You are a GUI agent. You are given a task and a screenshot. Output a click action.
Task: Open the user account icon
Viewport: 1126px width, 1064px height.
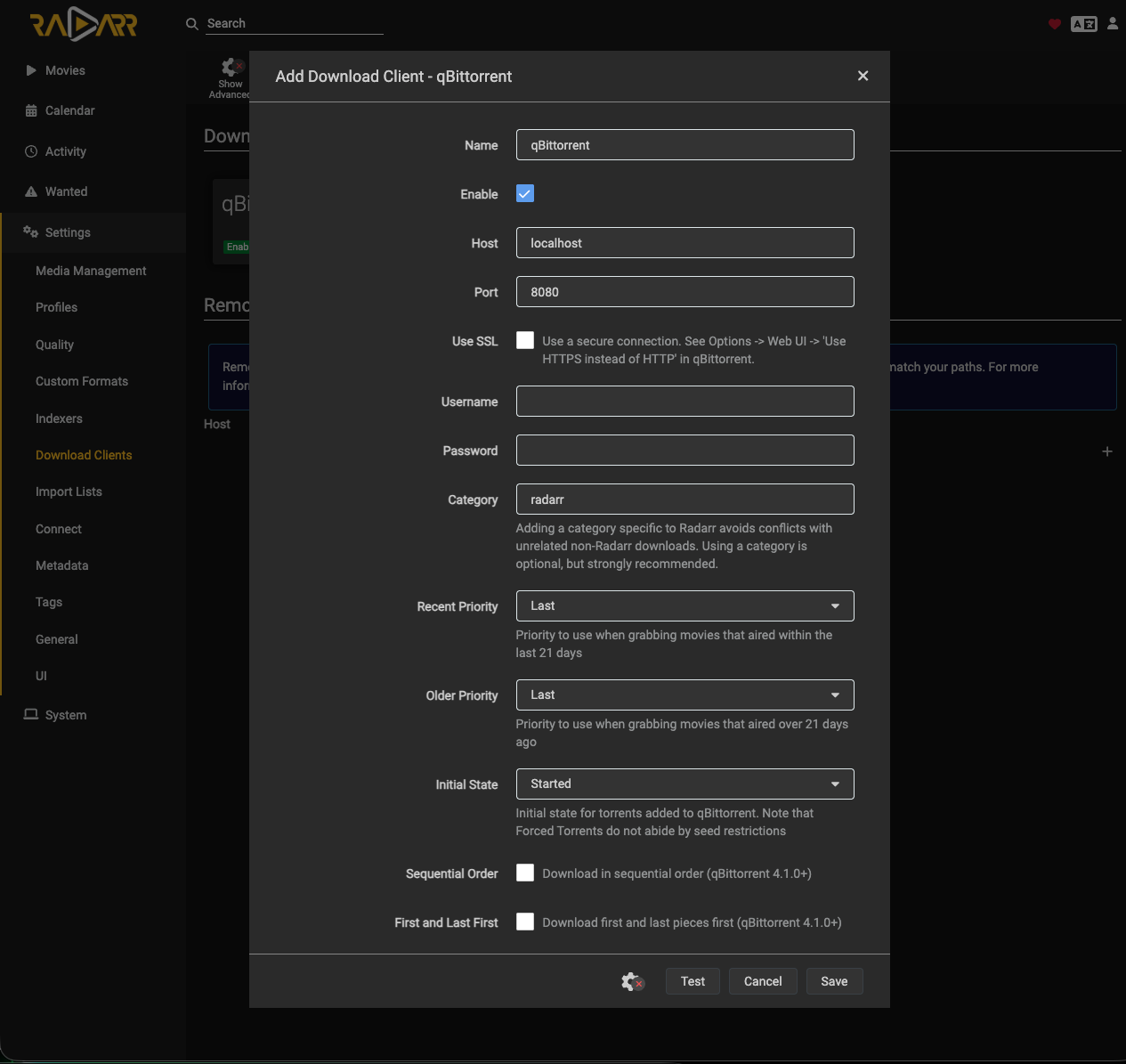click(1113, 24)
